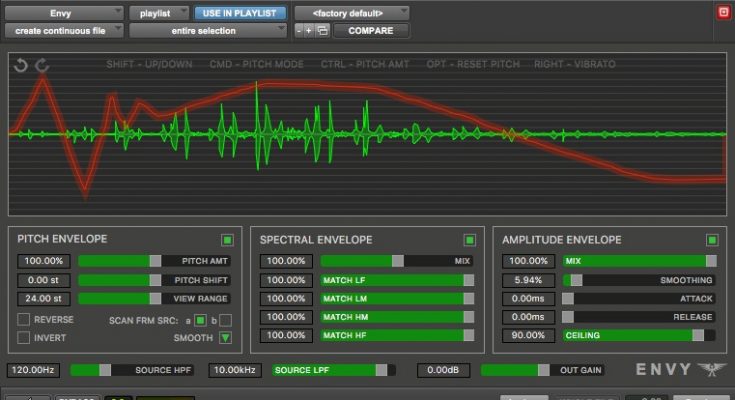
Task: Click the redo arrow icon
Action: pyautogui.click(x=41, y=65)
